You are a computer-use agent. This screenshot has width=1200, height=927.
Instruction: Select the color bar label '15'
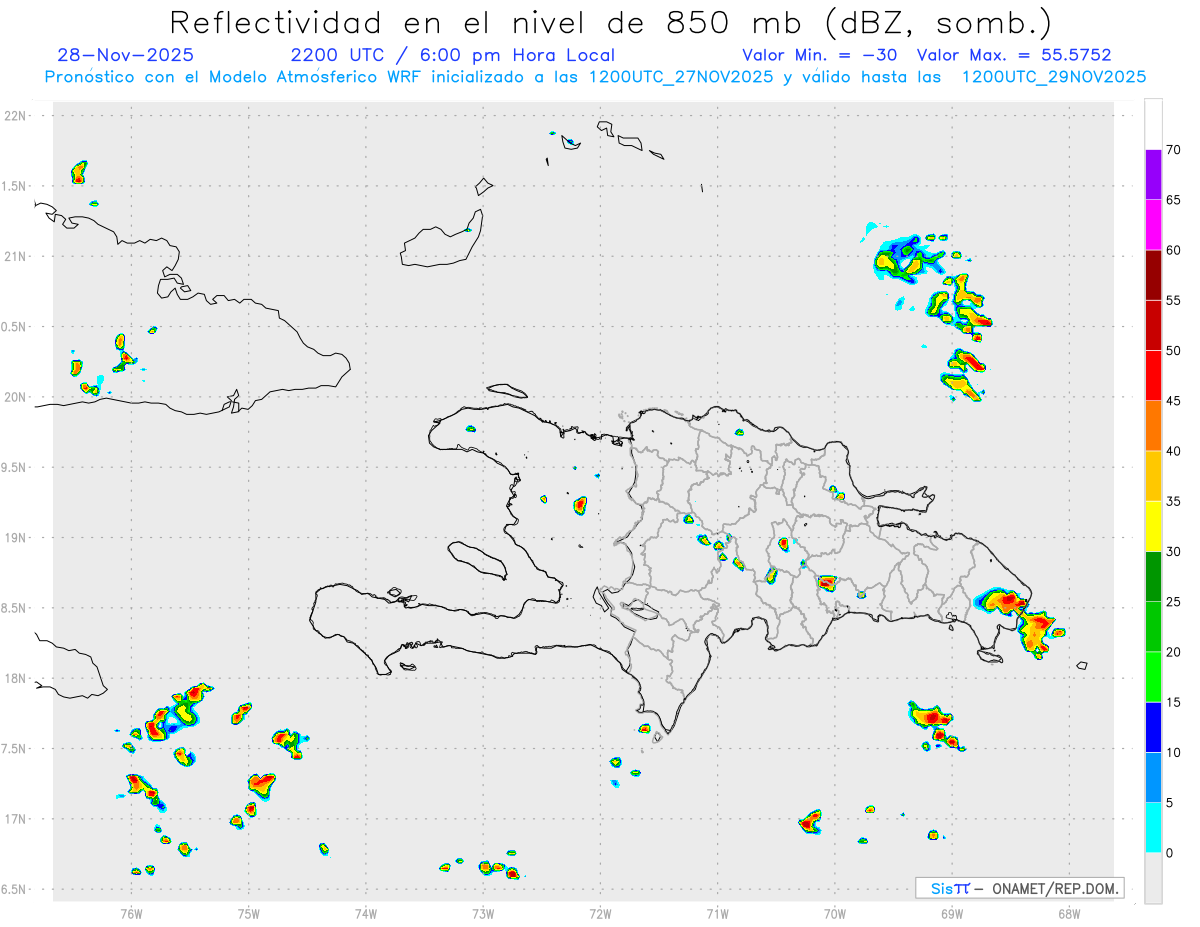(1174, 702)
